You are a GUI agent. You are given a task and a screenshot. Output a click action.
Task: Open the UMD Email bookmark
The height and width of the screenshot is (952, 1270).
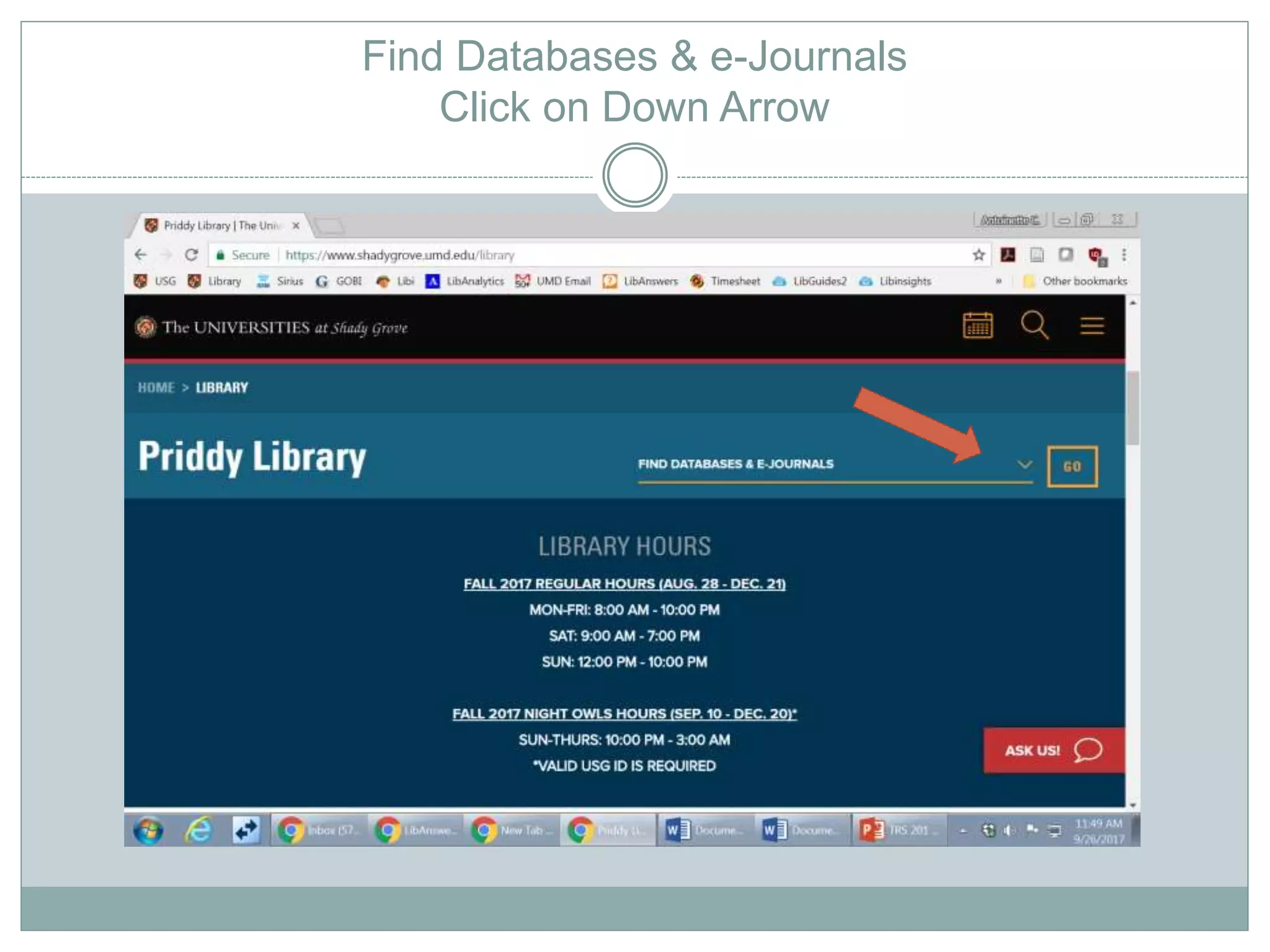(x=553, y=281)
